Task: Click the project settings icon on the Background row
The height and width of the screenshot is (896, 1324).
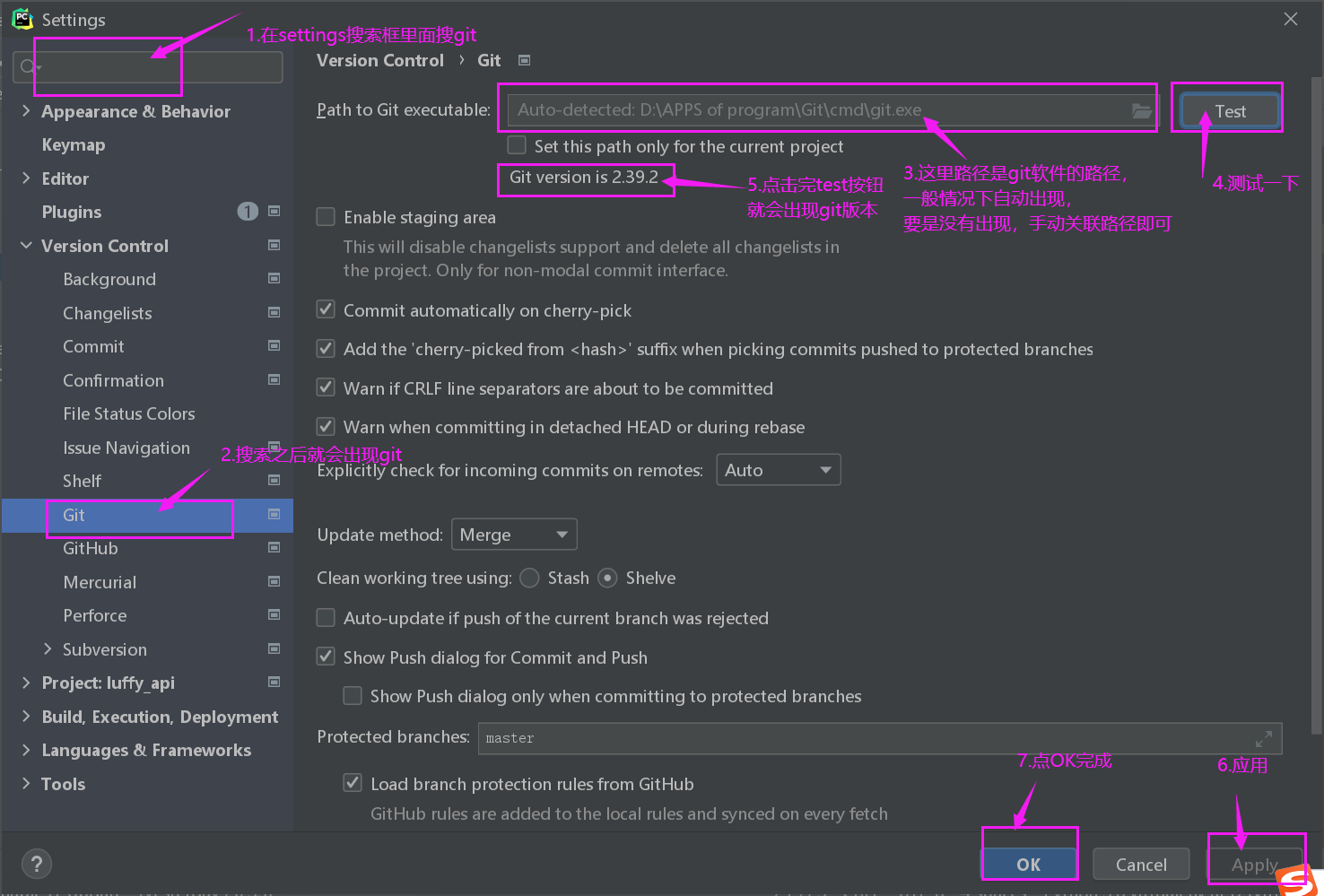Action: point(274,279)
